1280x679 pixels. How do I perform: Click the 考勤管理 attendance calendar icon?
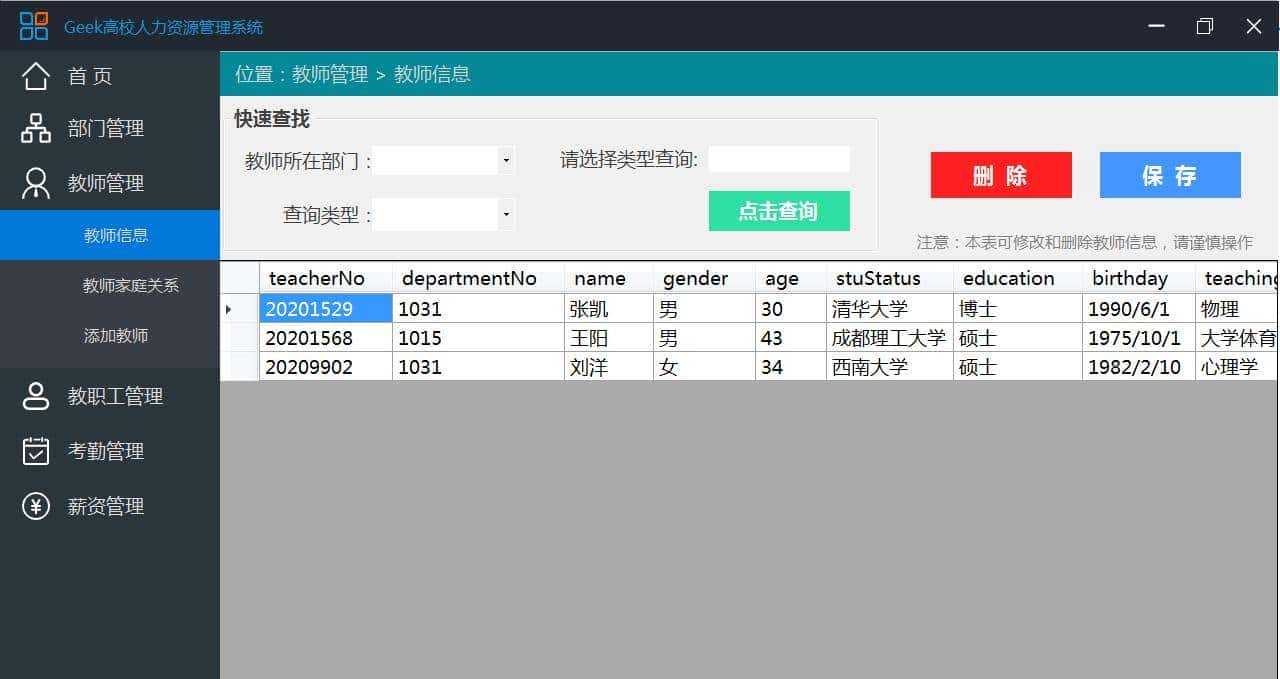point(35,451)
